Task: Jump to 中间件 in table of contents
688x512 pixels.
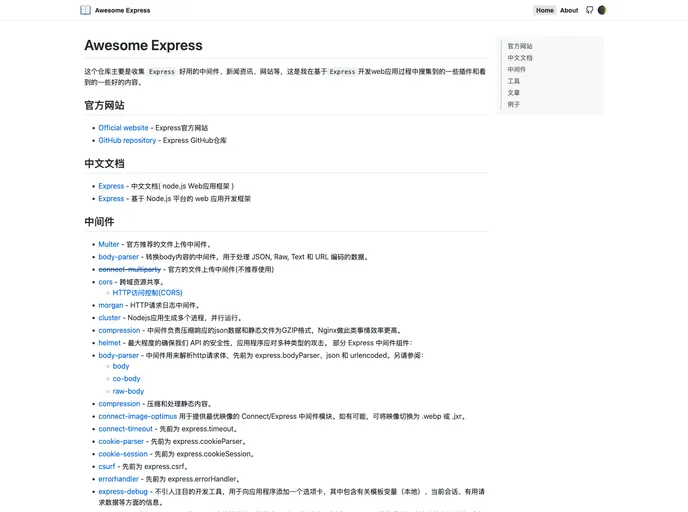Action: 516,69
